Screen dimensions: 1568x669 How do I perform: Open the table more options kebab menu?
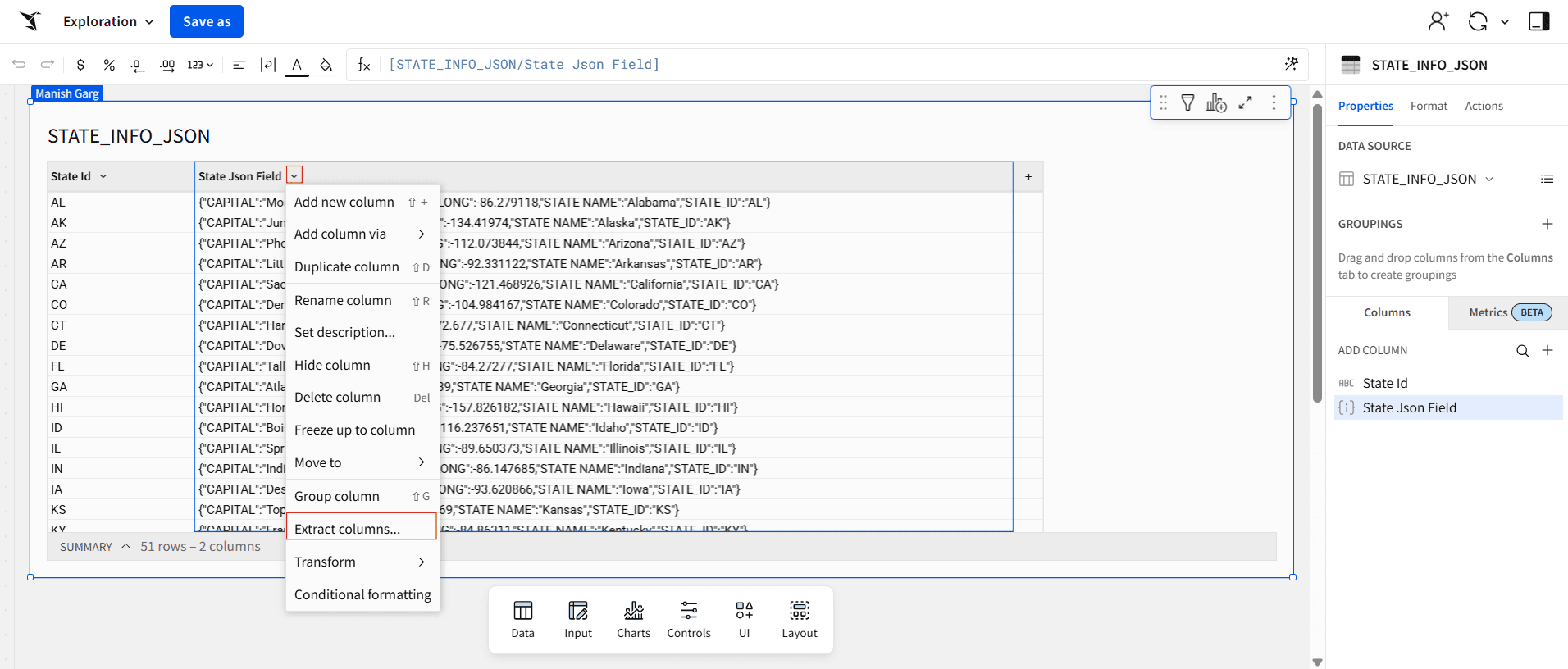point(1274,102)
